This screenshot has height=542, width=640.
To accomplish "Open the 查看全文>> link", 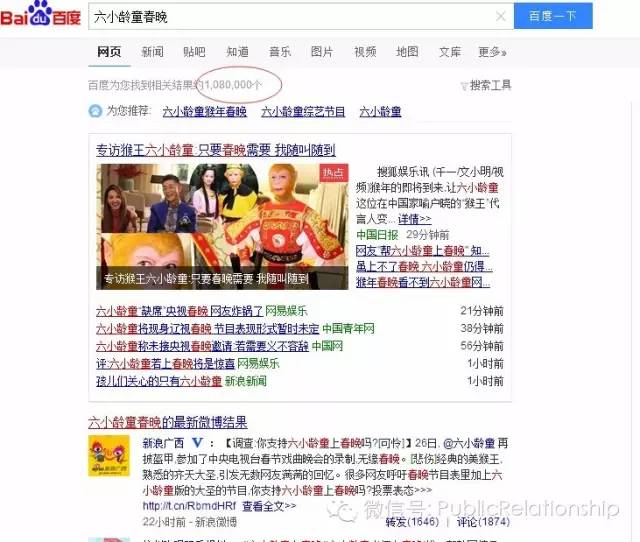I will 269,506.
